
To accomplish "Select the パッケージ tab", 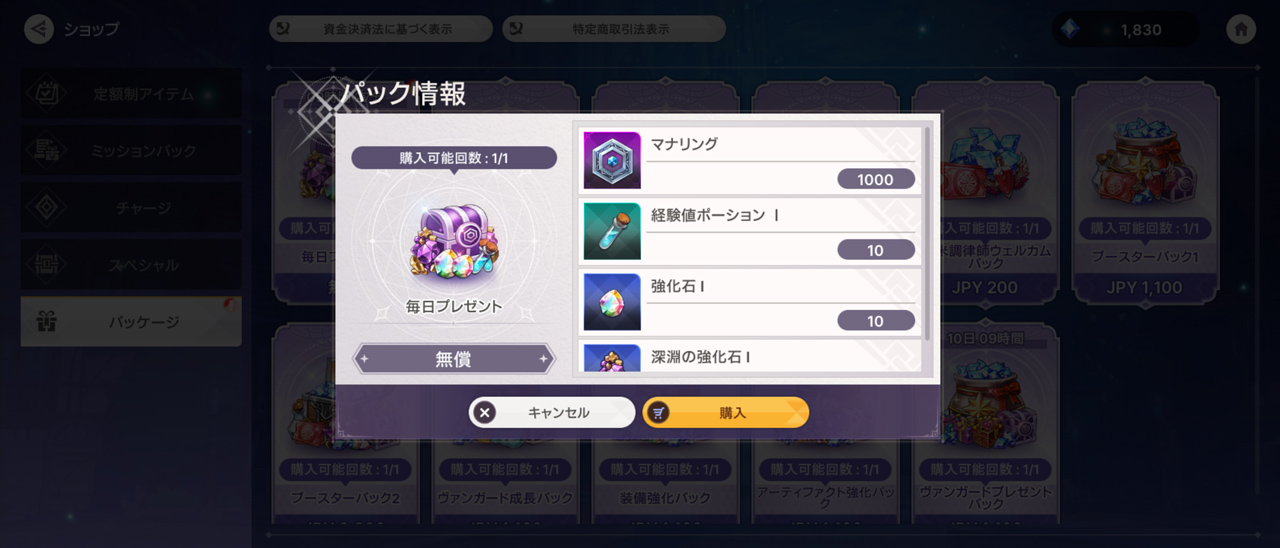I will pyautogui.click(x=131, y=322).
